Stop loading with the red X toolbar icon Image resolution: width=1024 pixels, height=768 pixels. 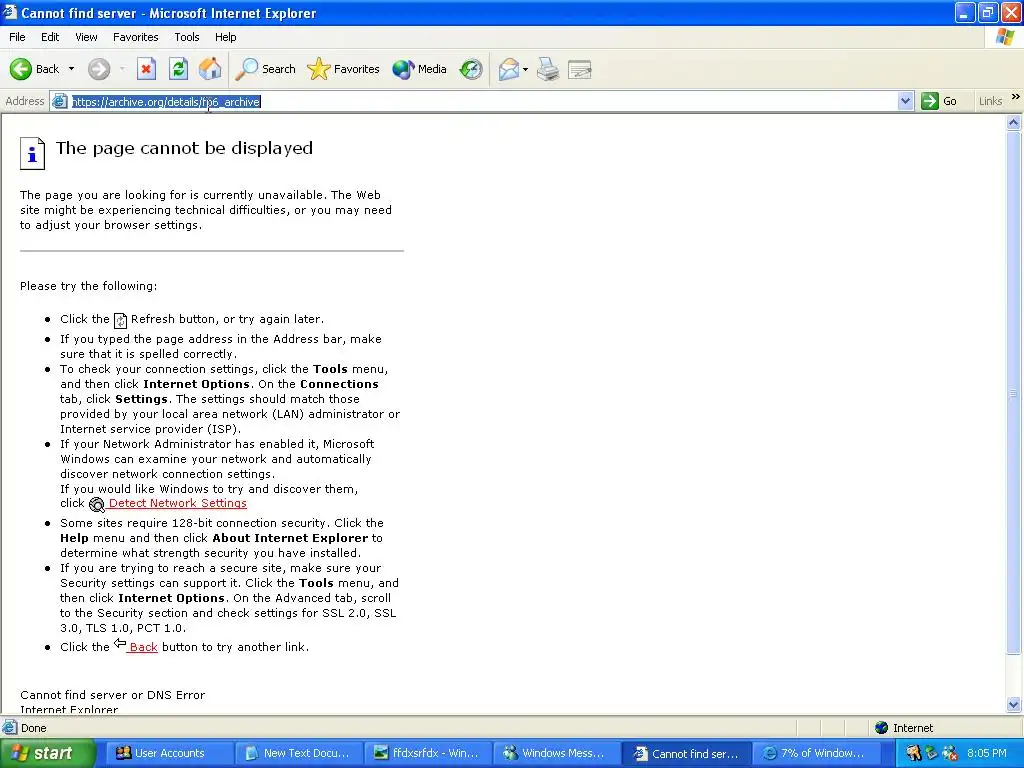146,69
